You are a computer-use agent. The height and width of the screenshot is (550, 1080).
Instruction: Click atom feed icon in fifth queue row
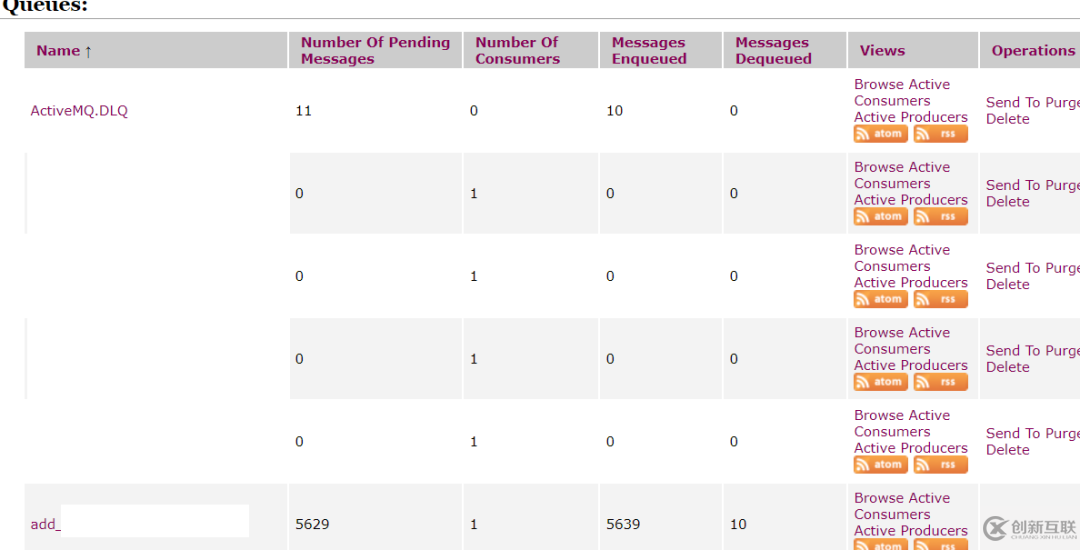(x=880, y=465)
